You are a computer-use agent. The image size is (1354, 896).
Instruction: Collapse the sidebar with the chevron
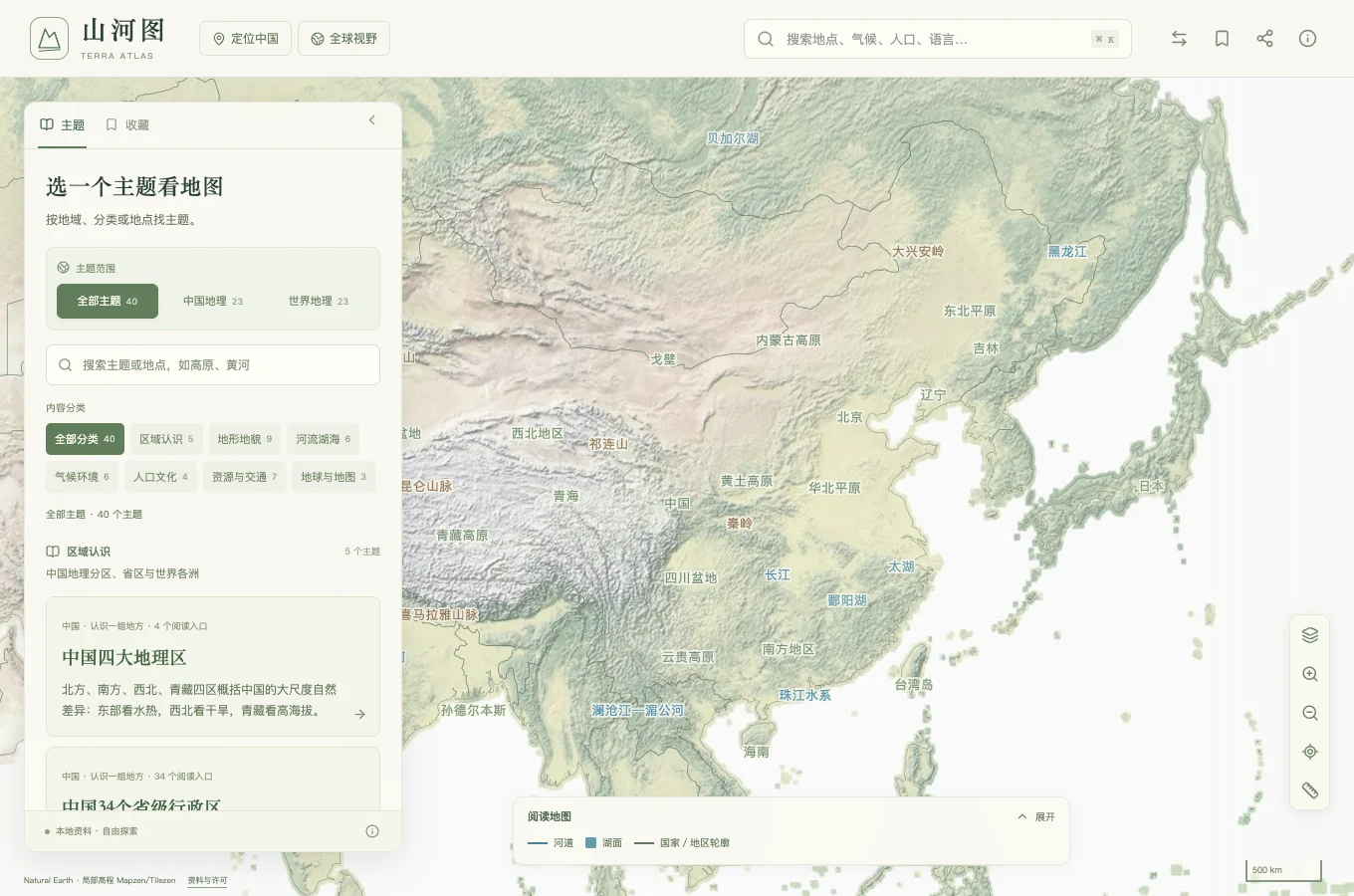tap(372, 120)
